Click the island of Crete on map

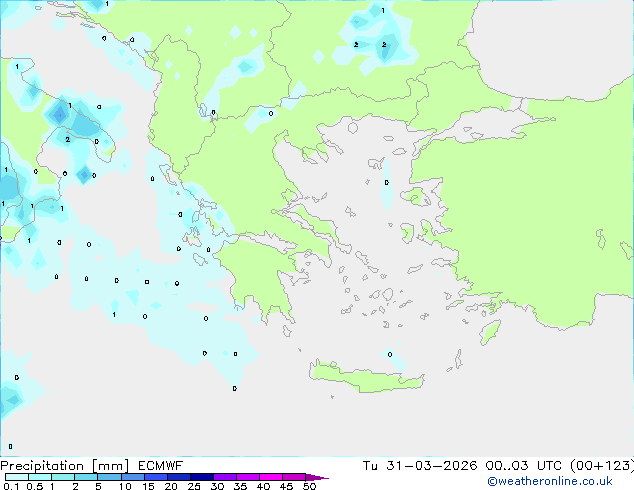pyautogui.click(x=366, y=377)
